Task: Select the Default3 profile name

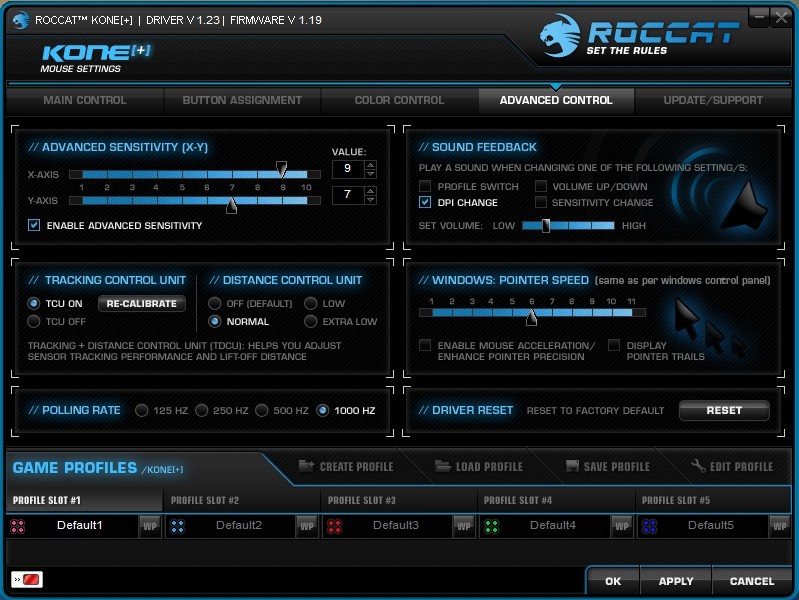Action: coord(395,525)
